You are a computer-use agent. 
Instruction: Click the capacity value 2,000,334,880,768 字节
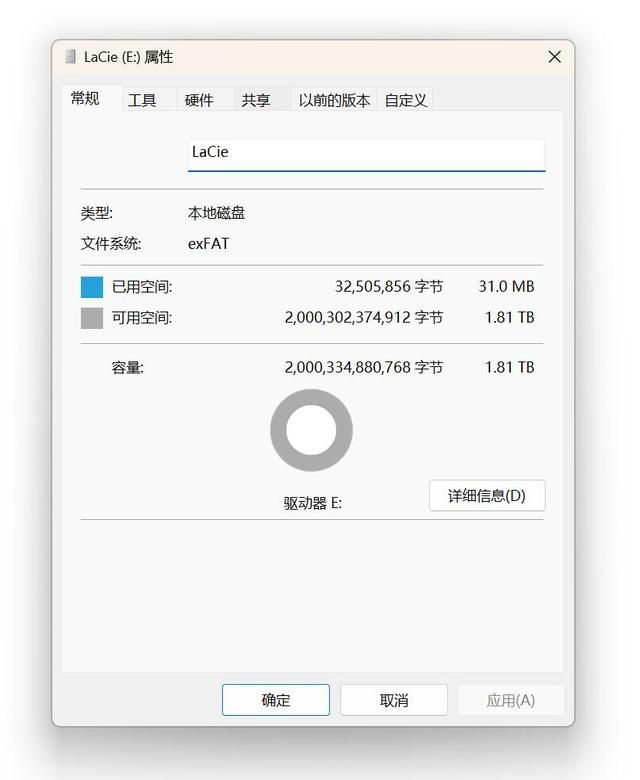tap(364, 368)
